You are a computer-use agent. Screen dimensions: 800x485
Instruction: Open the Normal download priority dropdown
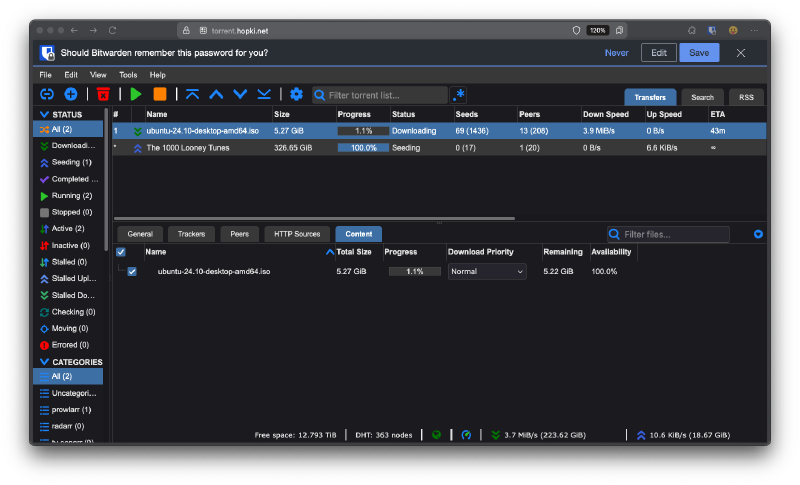point(487,271)
